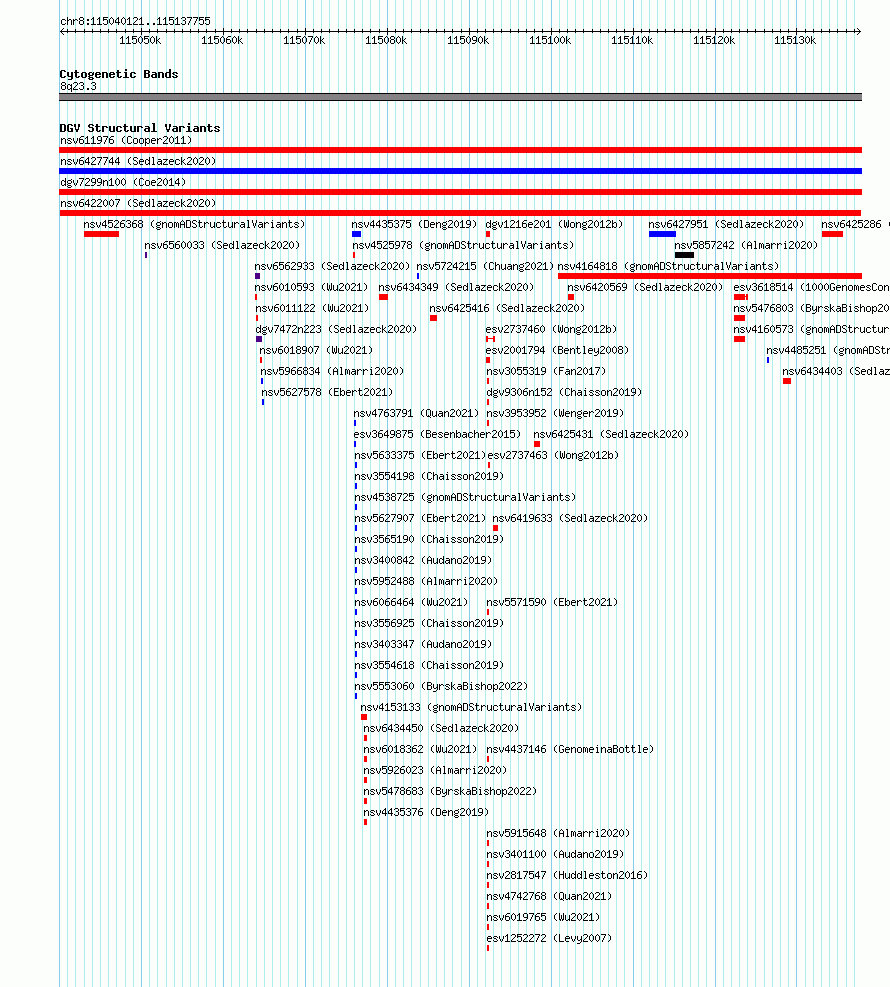Screen dimensions: 890x987
Task: Open nsv5571590 (Ebert2021) label
Action: click(552, 602)
